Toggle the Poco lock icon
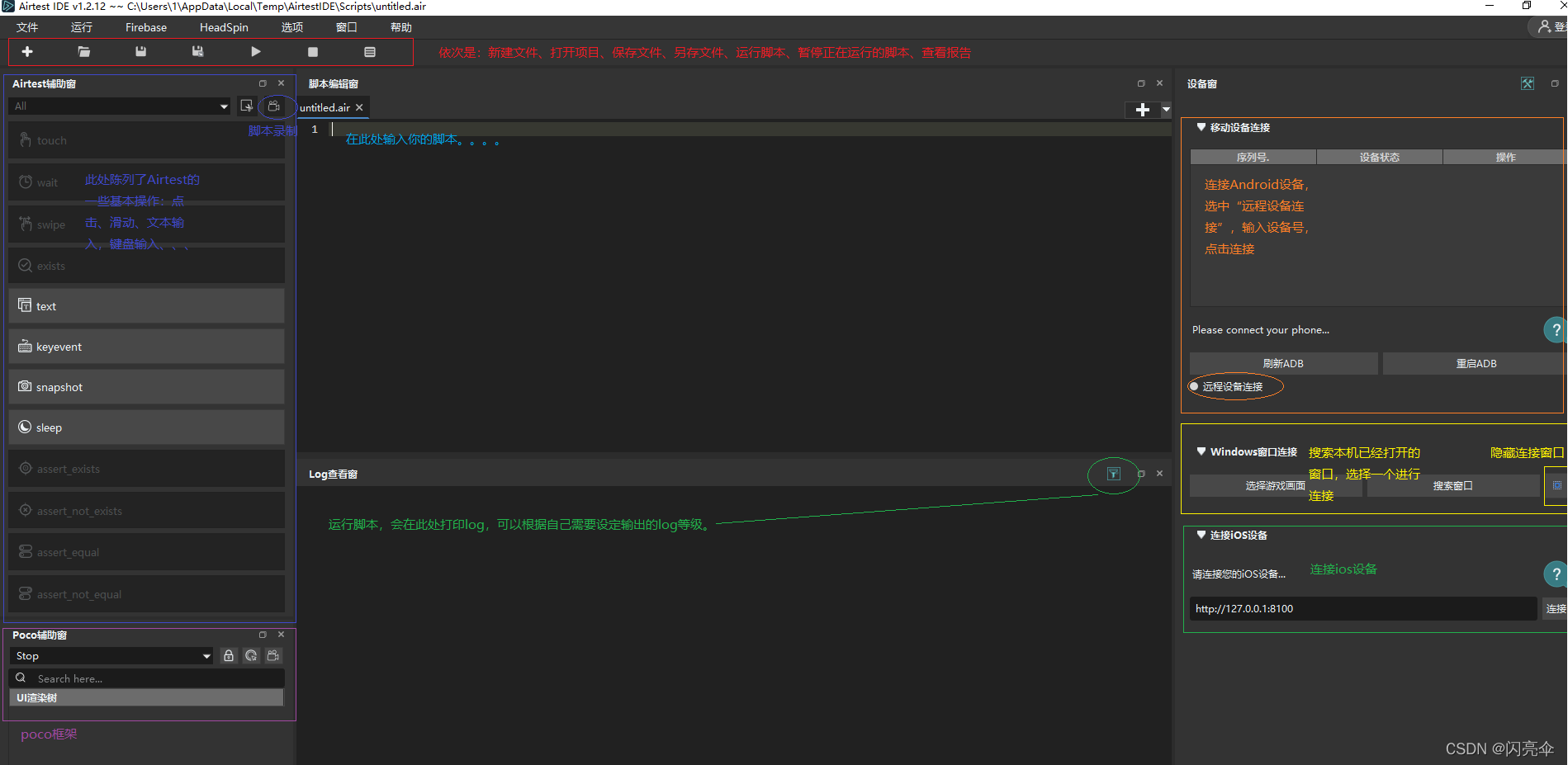 229,655
